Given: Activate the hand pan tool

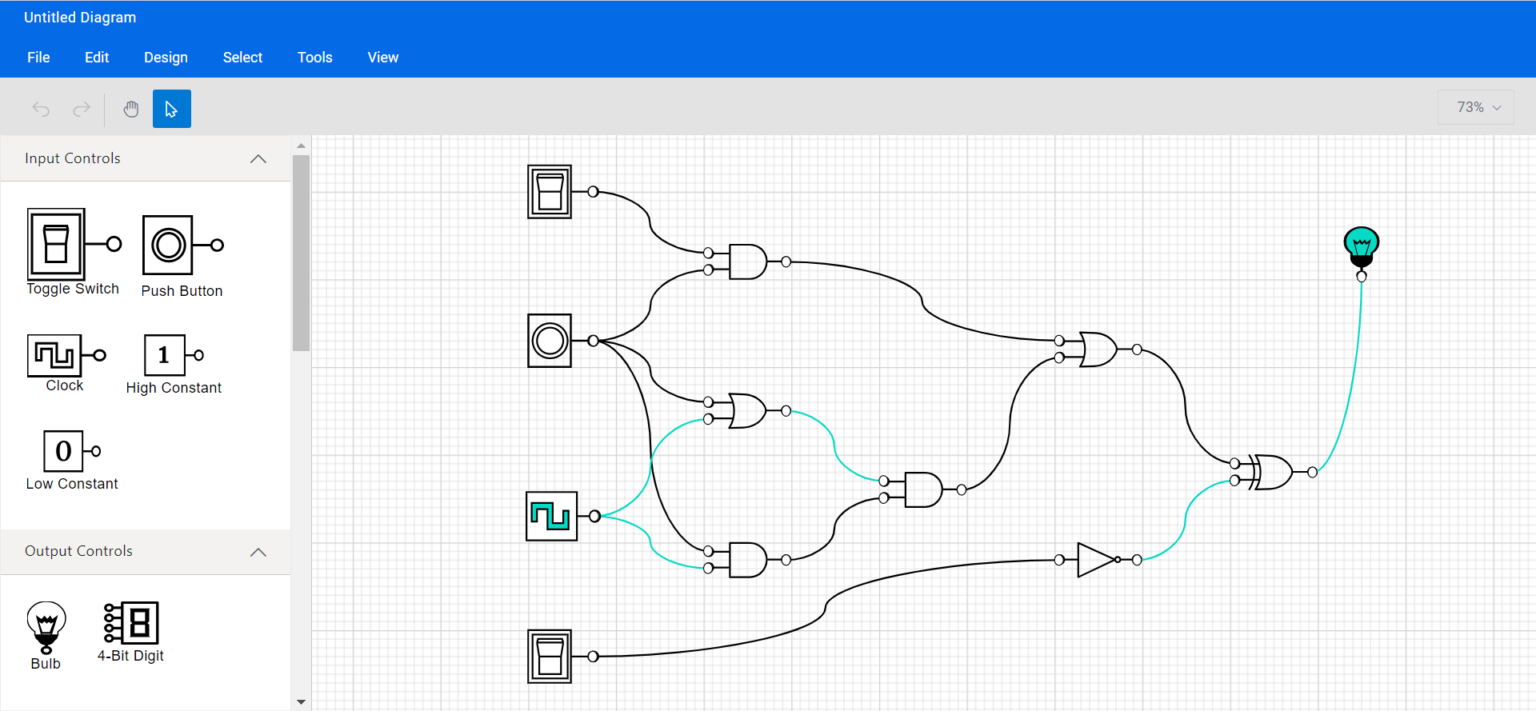Looking at the screenshot, I should [x=131, y=108].
